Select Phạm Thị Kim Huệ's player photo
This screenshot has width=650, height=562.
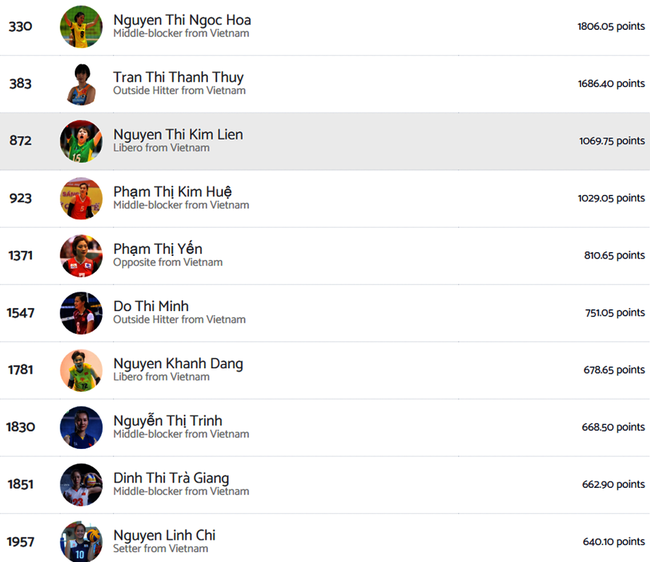click(x=81, y=198)
